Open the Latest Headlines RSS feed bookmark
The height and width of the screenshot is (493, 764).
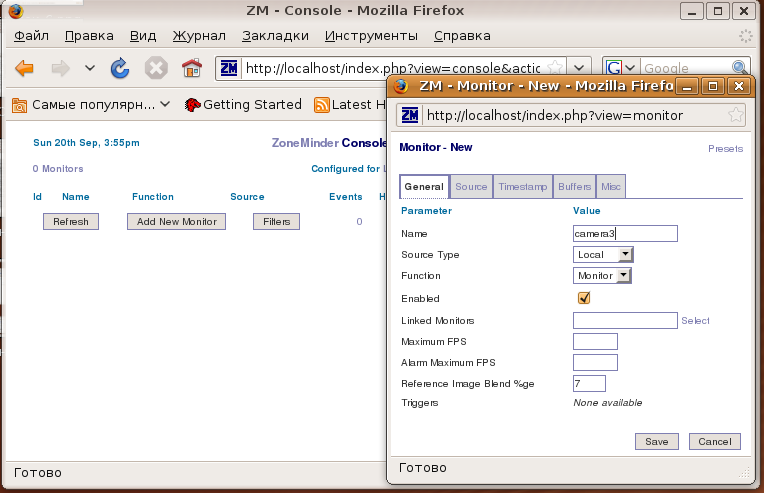click(x=350, y=104)
